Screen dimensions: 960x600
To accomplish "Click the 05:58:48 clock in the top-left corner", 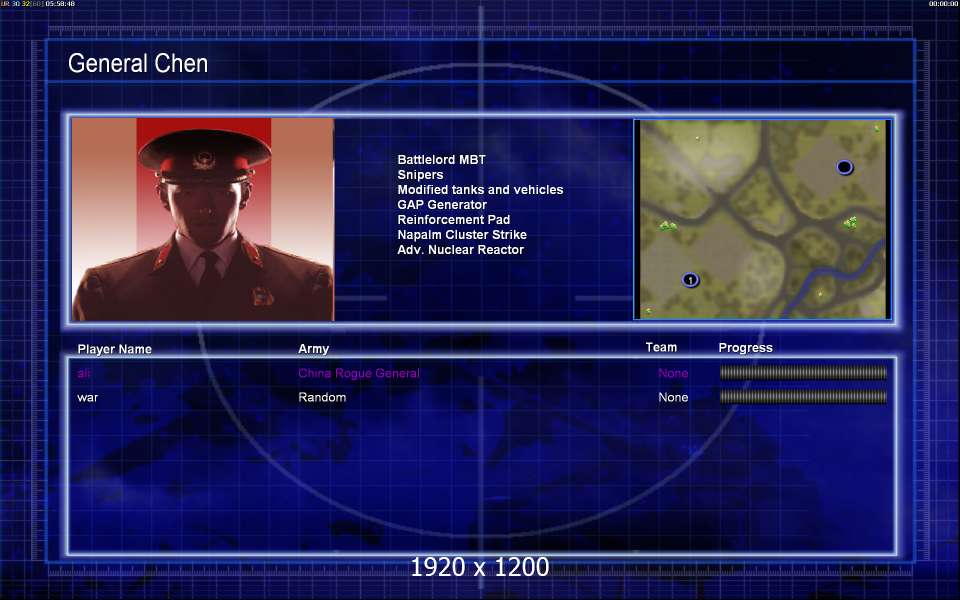I will pyautogui.click(x=60, y=4).
